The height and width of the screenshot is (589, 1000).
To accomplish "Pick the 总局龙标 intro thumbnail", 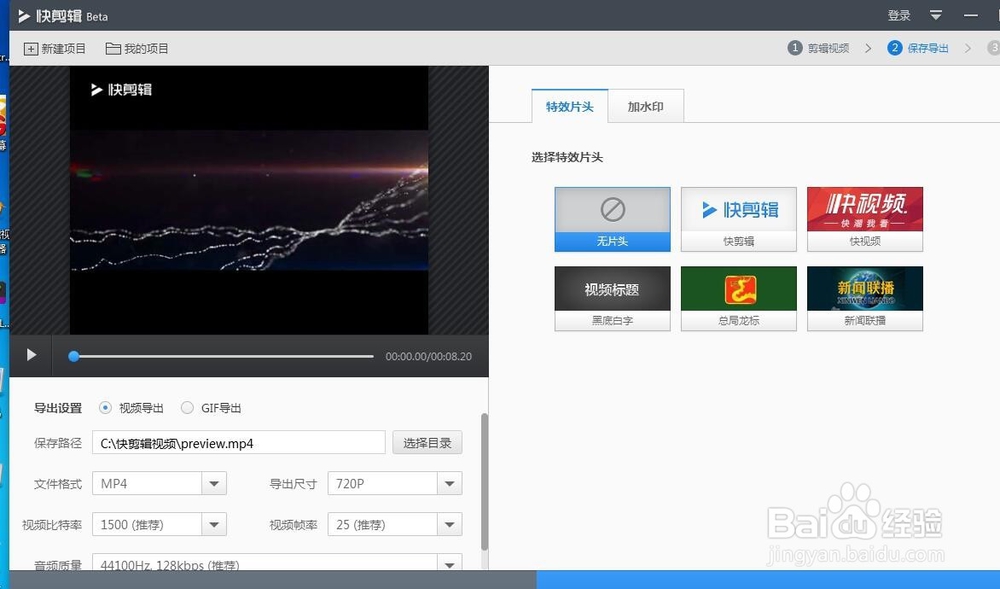I will point(739,298).
